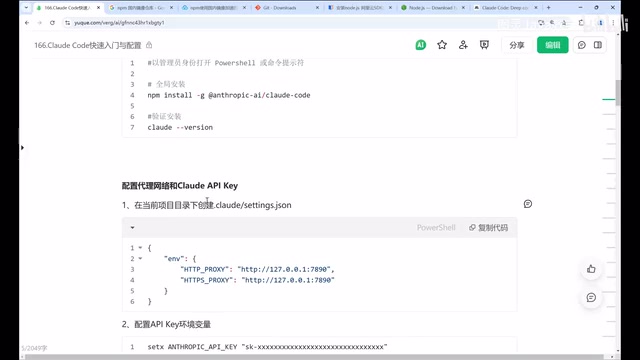Screen dimensions: 640x360
Task: Start presentation mode icon in header
Action: [484, 45]
